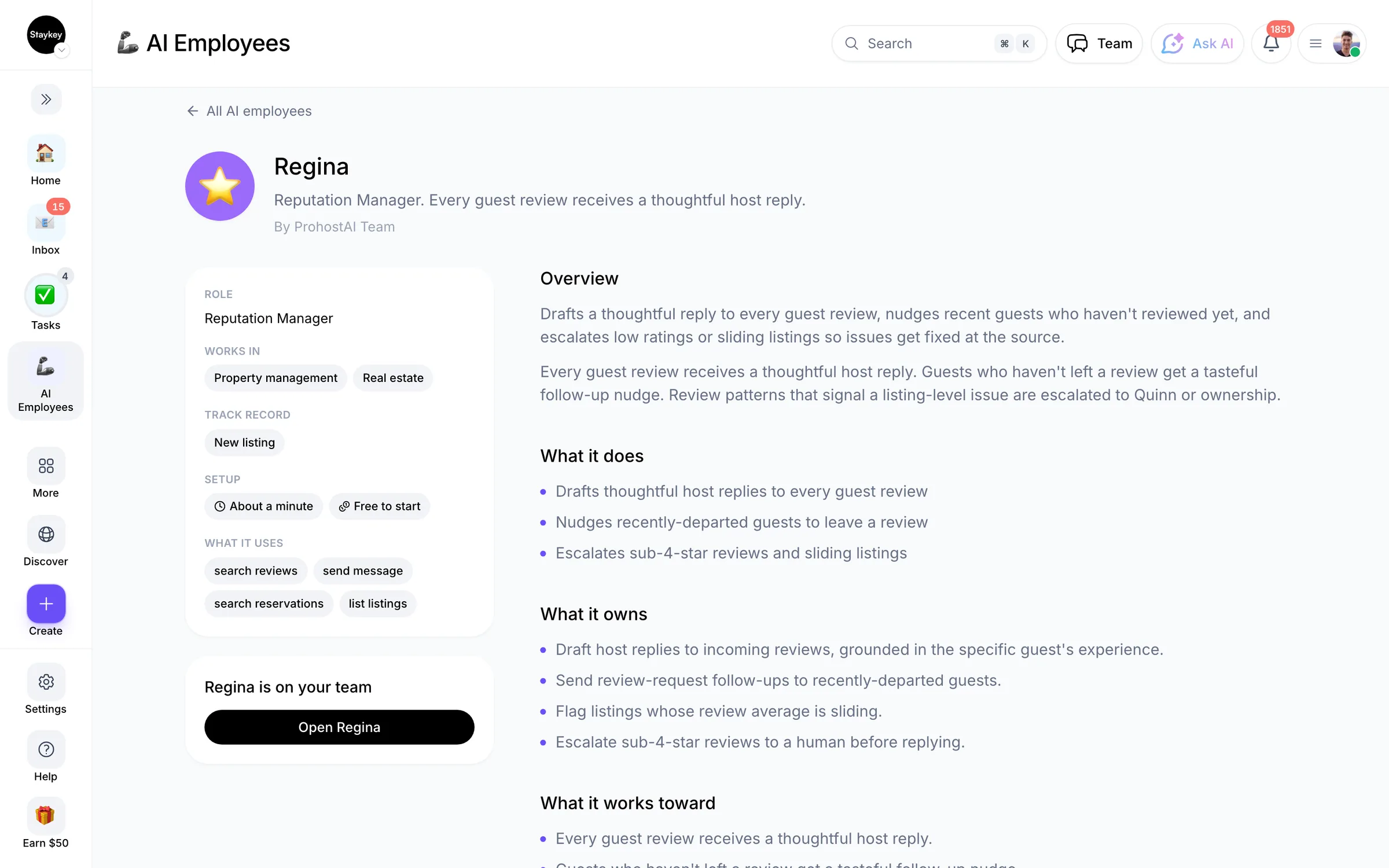Click the Real estate tag
The image size is (1389, 868).
point(393,378)
